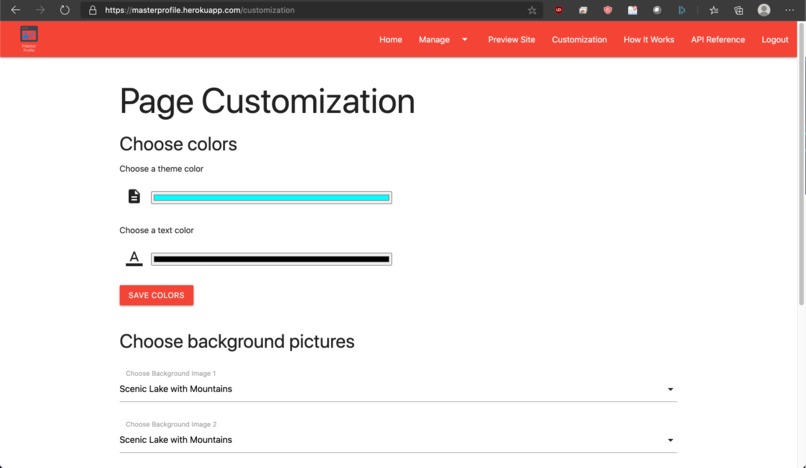Click the text color A icon

click(134, 258)
